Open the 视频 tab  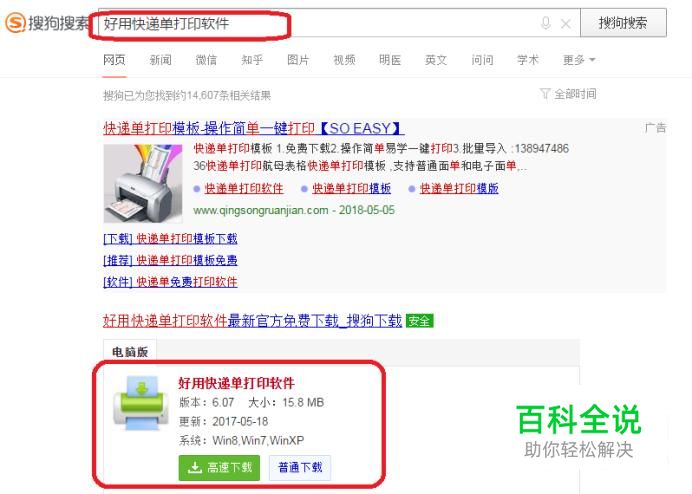[x=344, y=60]
